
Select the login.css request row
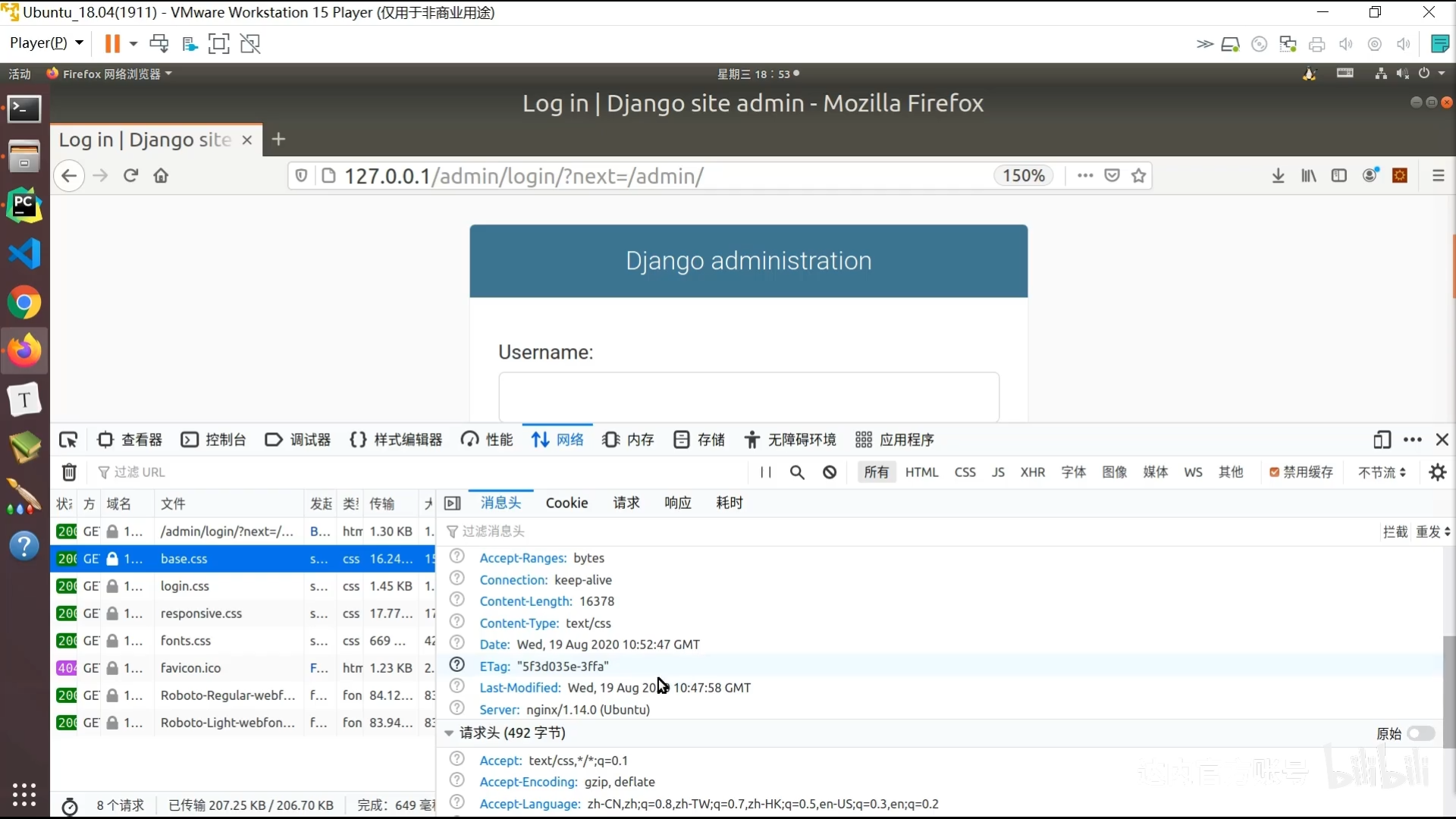(243, 586)
